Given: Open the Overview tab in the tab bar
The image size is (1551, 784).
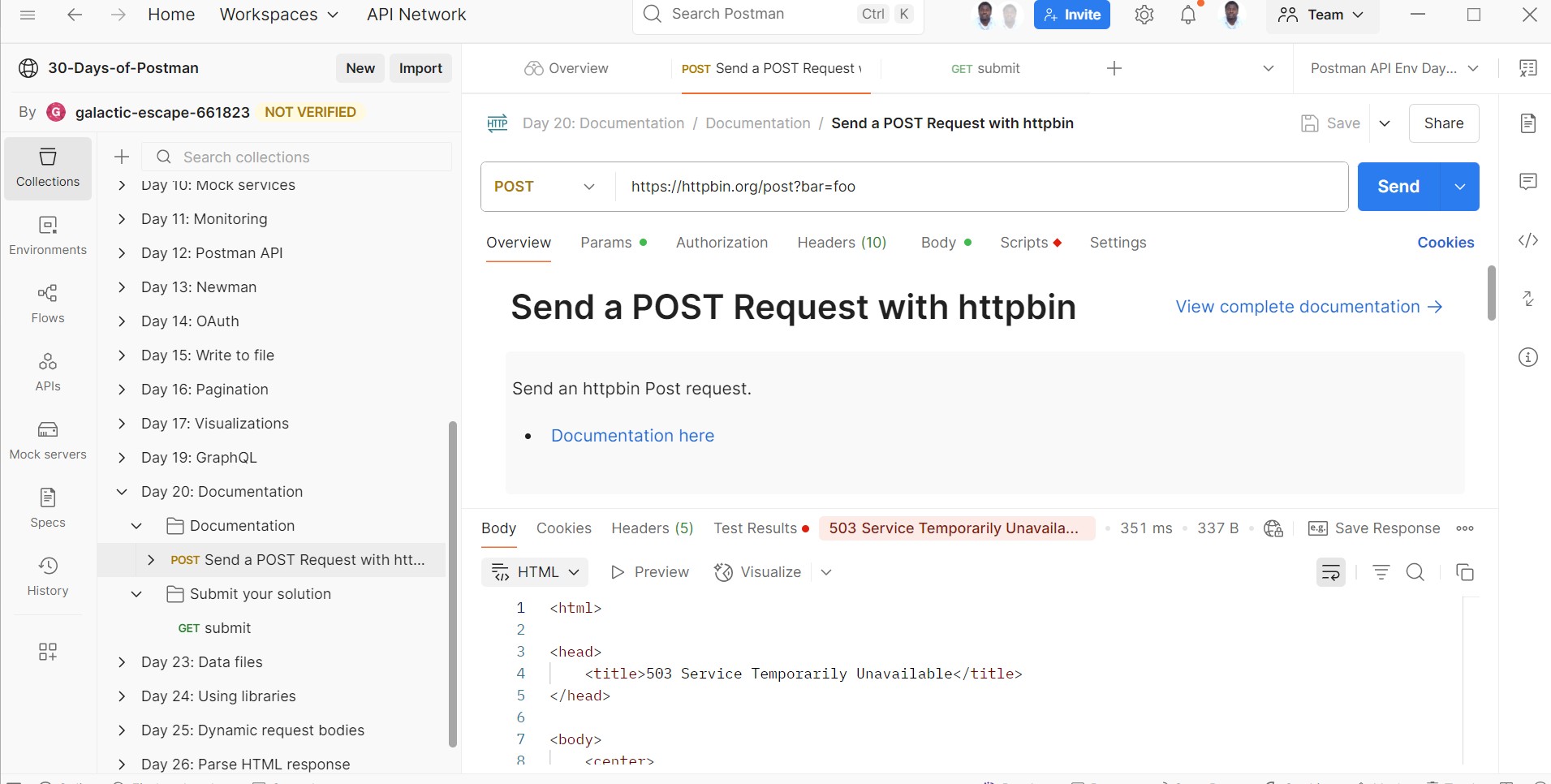Looking at the screenshot, I should coord(567,68).
